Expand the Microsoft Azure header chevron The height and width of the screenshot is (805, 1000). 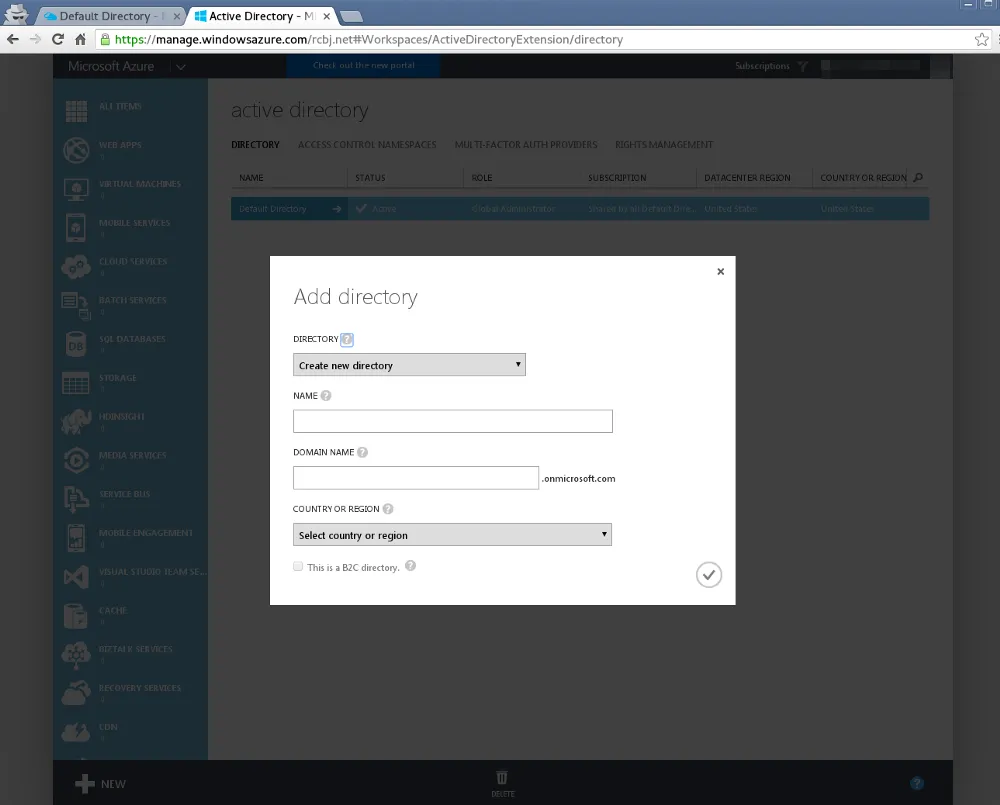pyautogui.click(x=181, y=66)
